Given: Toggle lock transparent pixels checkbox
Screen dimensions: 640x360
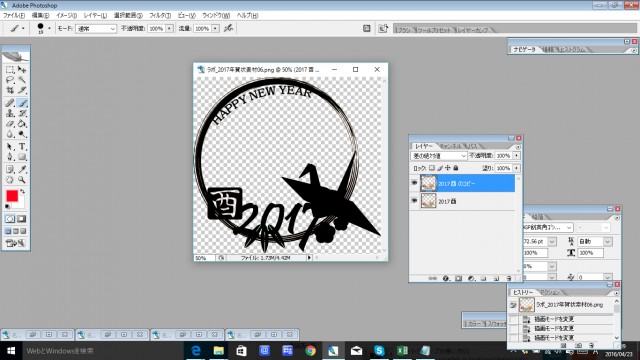Looking at the screenshot, I should [x=432, y=168].
